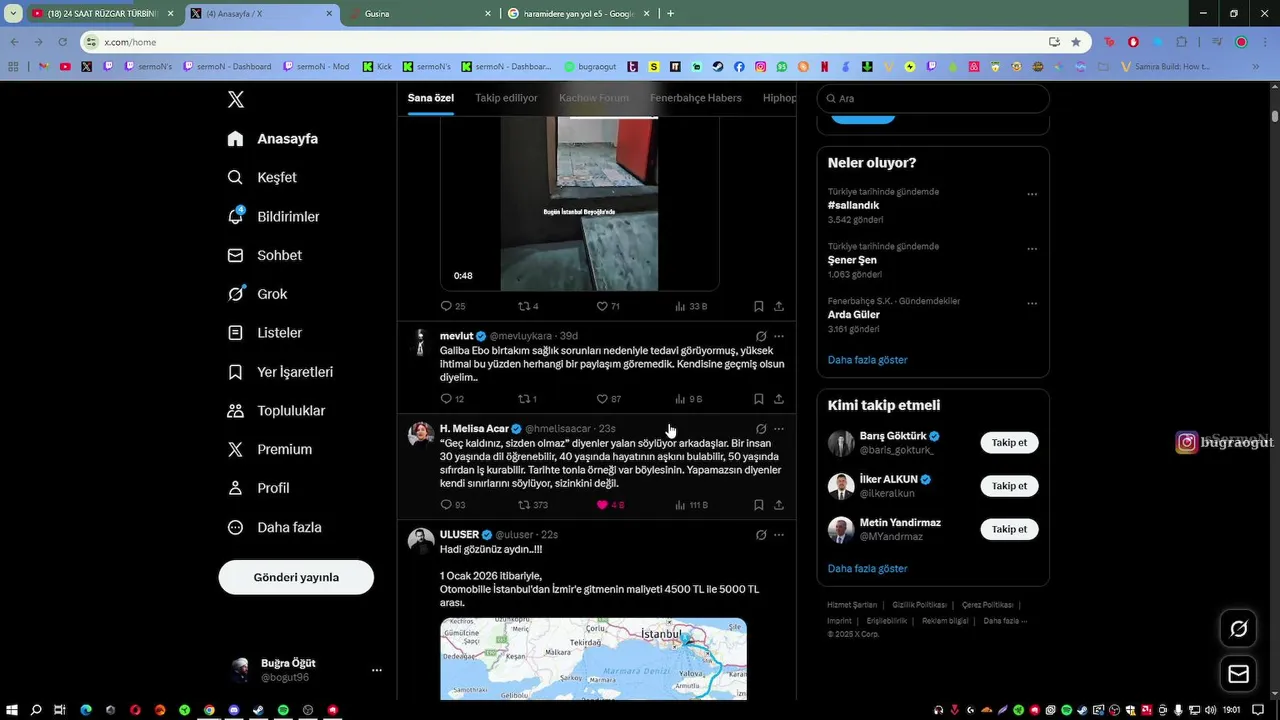Expand Daha fazla menu in sidebar

click(274, 527)
